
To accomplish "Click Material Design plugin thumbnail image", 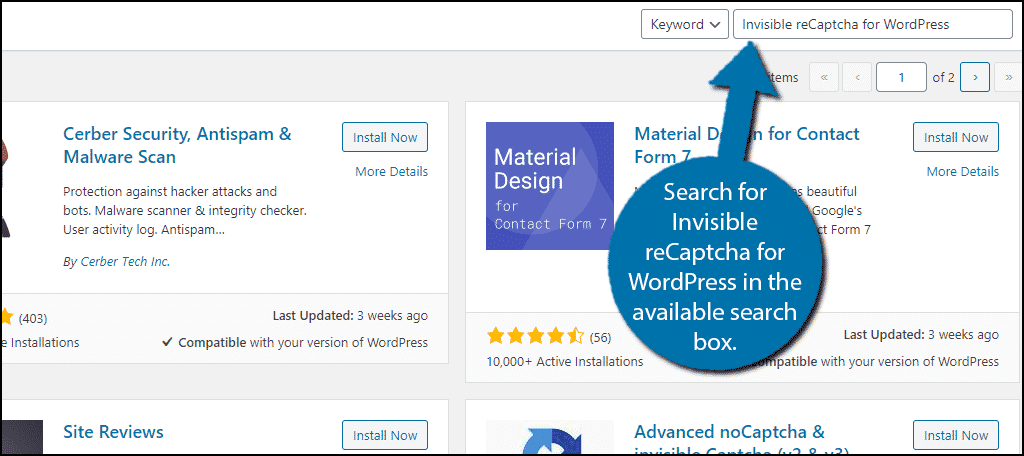I will pos(550,186).
